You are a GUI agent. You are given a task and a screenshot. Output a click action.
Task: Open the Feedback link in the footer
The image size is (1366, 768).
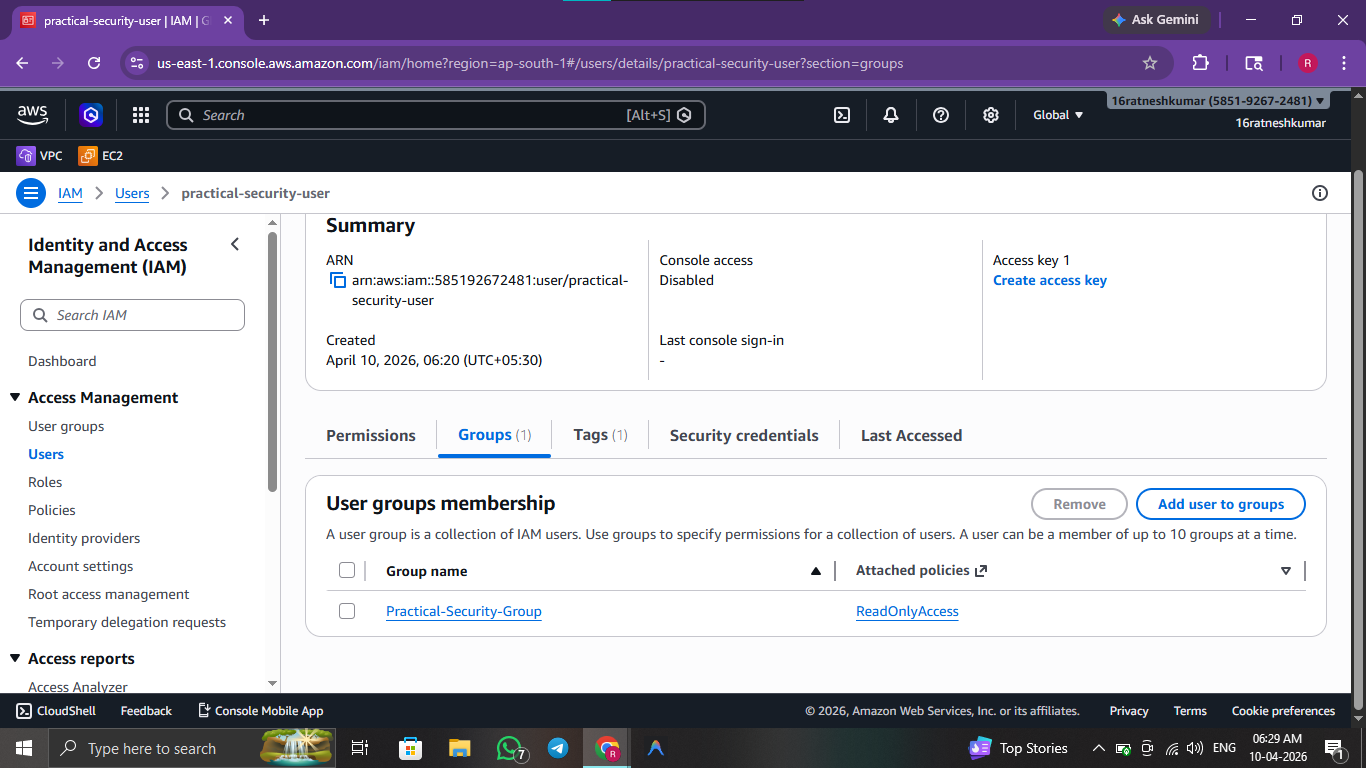pos(146,711)
